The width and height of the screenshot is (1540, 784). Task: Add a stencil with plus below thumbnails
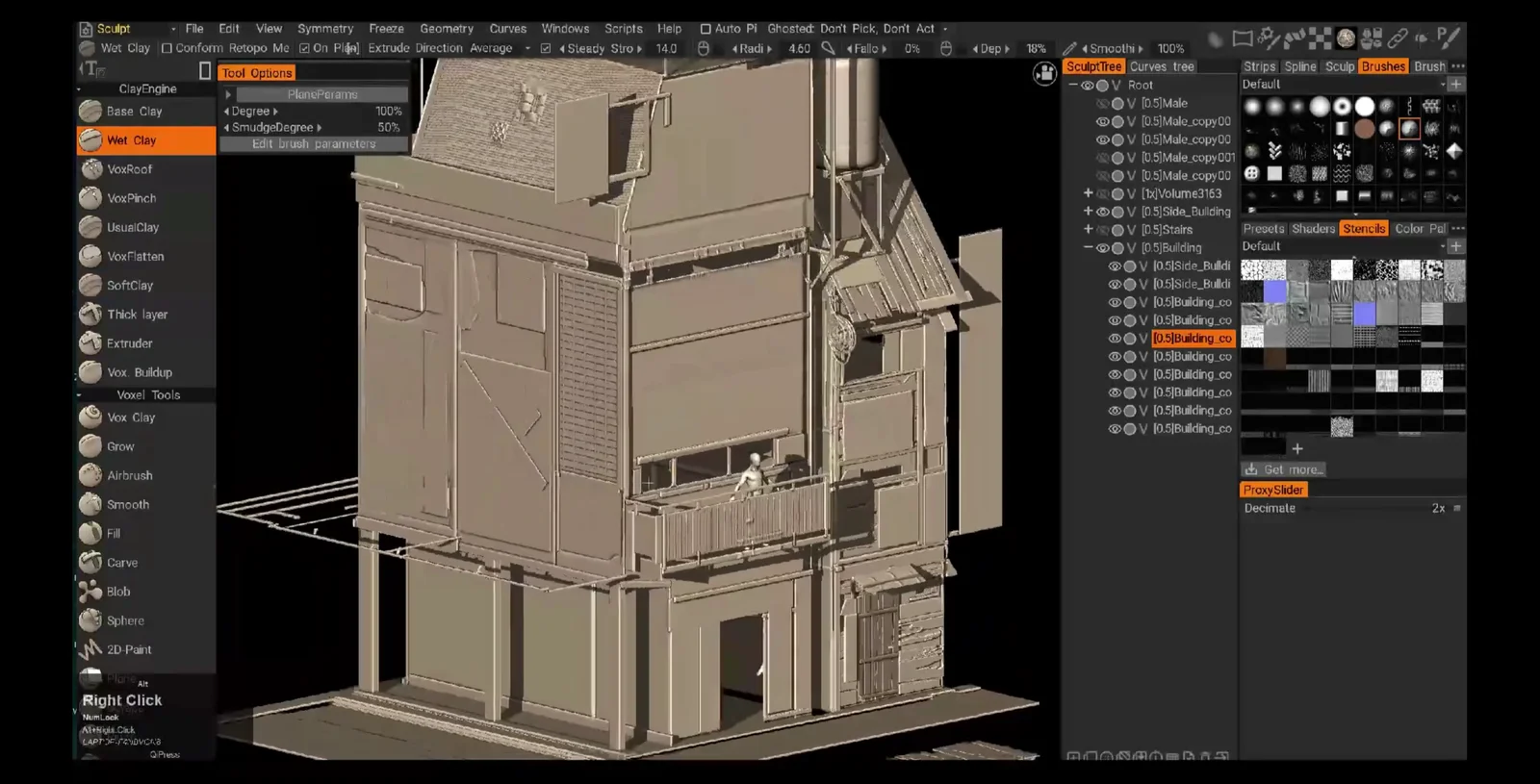pos(1297,448)
